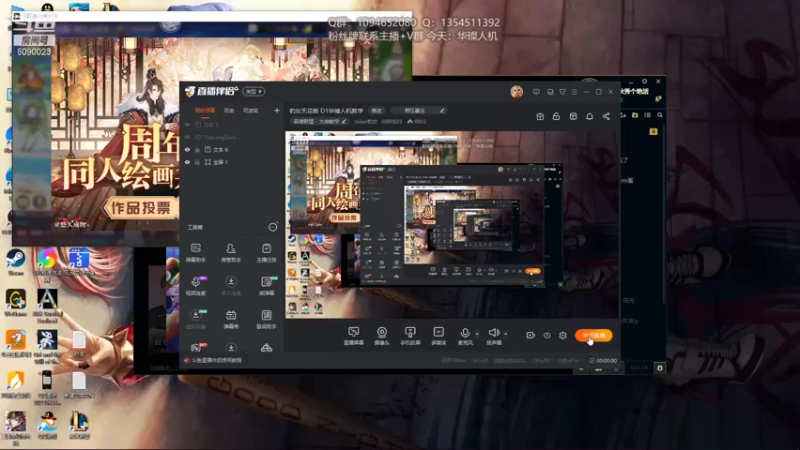The height and width of the screenshot is (450, 800).
Task: Add 直播屏幕 screen capture source
Action: point(353,336)
